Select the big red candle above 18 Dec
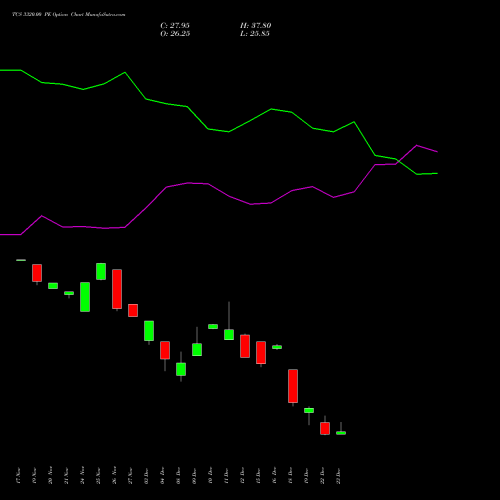This screenshot has width=500, height=500. tap(293, 386)
